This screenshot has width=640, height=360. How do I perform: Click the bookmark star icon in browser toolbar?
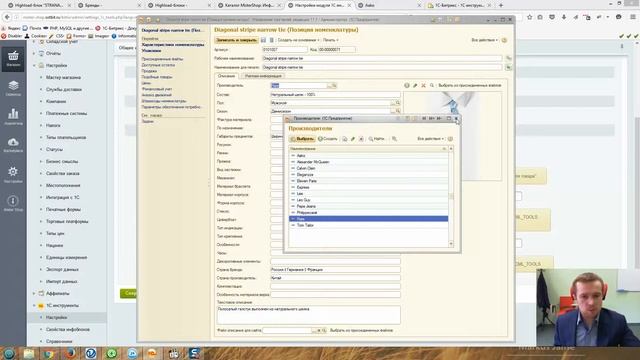pos(529,17)
